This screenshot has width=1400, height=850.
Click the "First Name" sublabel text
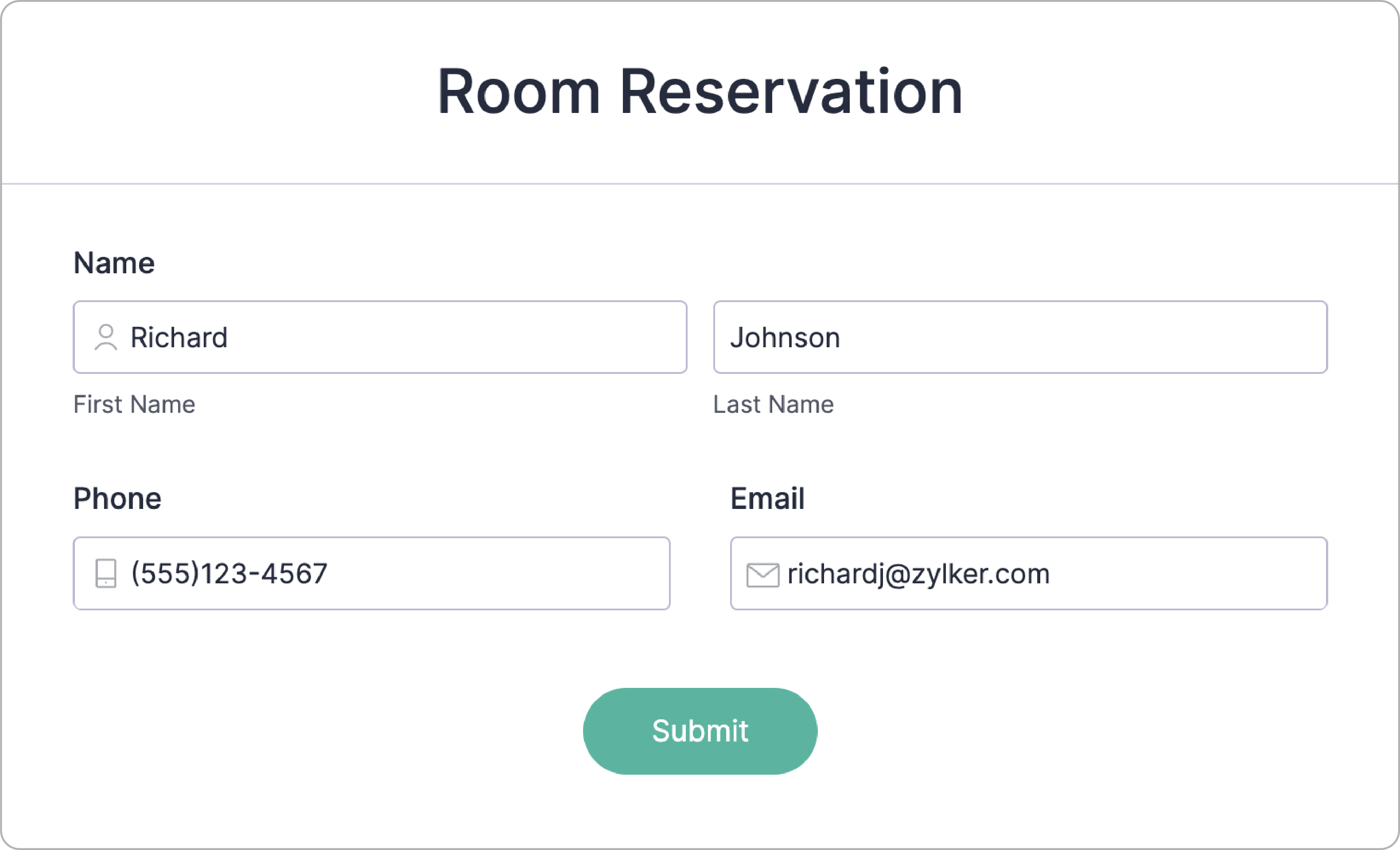coord(134,404)
